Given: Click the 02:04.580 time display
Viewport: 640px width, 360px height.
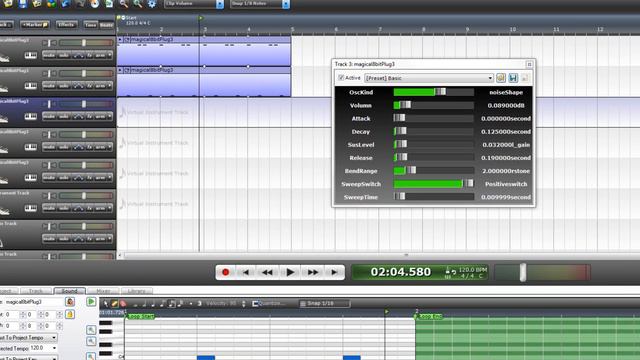Looking at the screenshot, I should pyautogui.click(x=400, y=272).
